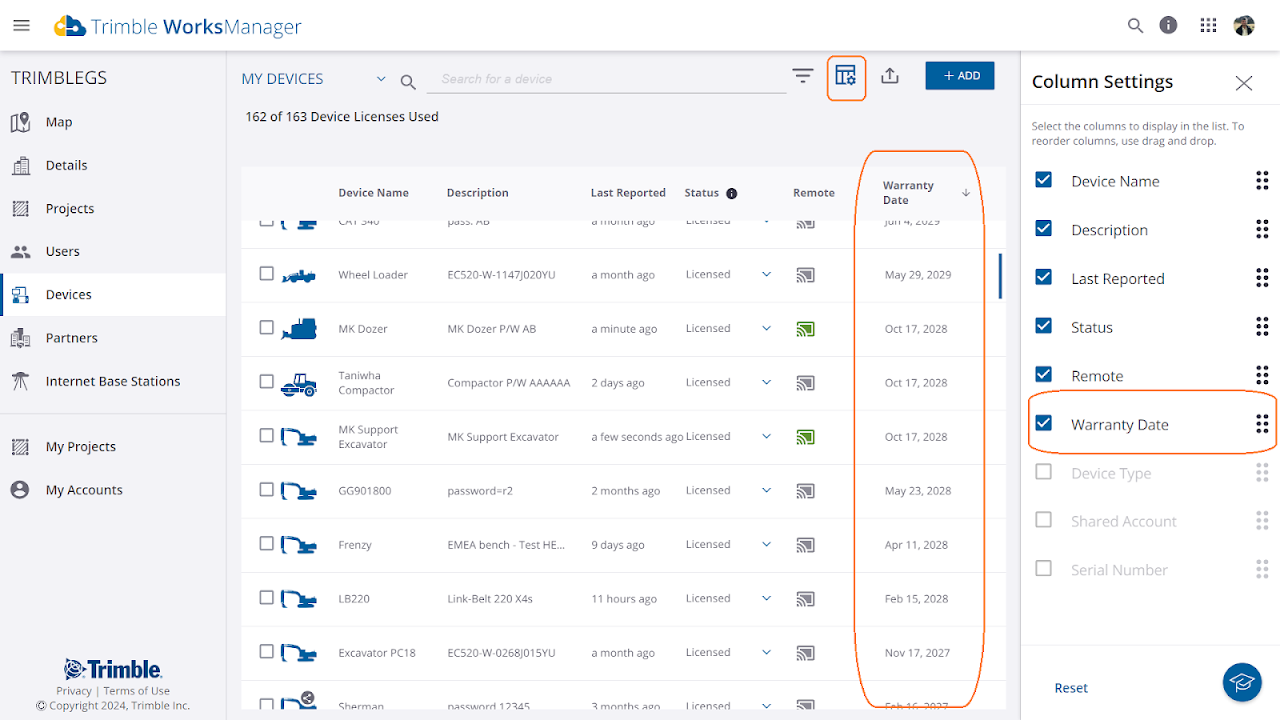Select the Wheel Loader row checkbox
Screen dimensions: 1280x720
[x=266, y=273]
